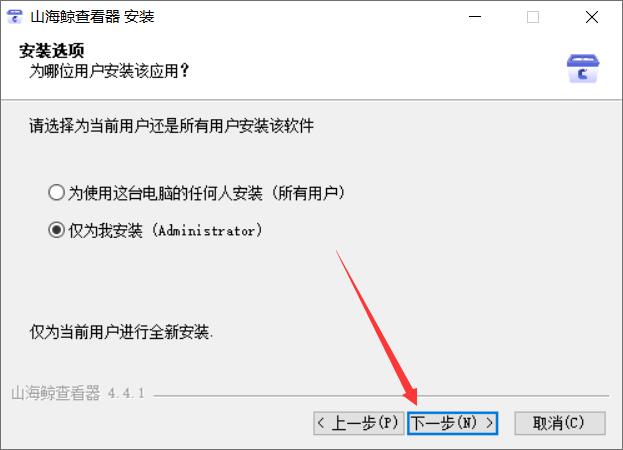Click the disabled maximize square in title bar

[533, 17]
